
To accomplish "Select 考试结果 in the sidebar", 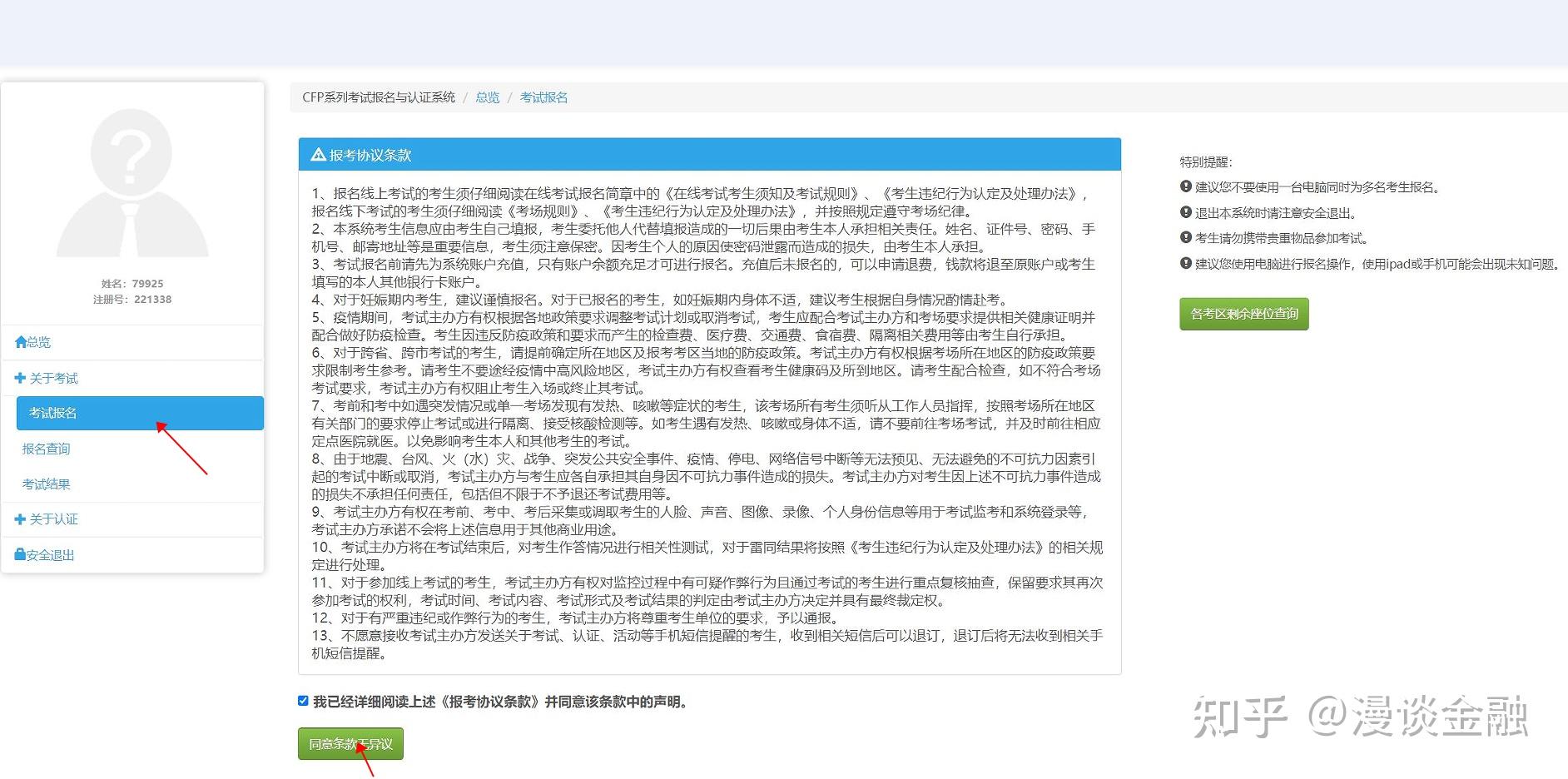I will point(46,484).
